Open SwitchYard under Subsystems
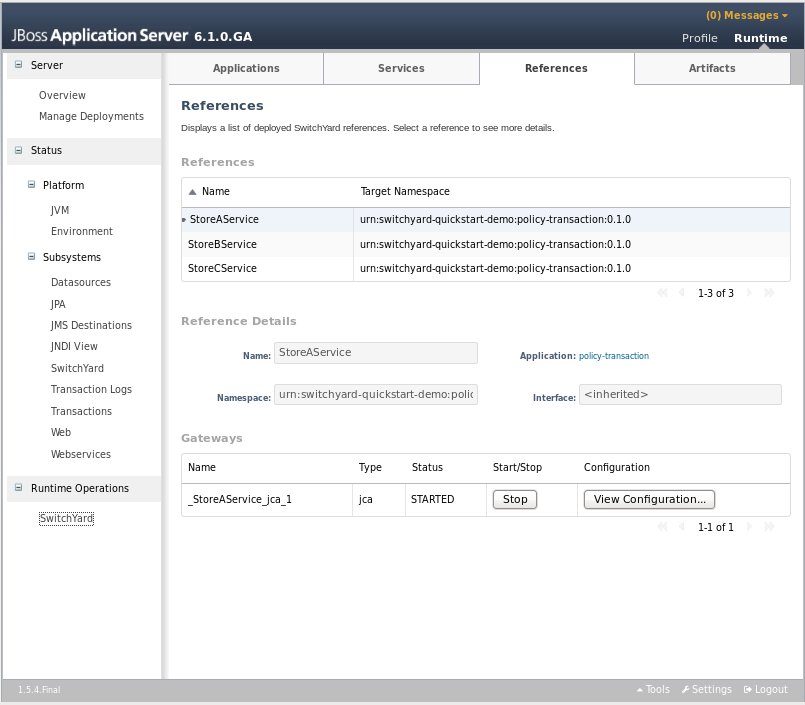The height and width of the screenshot is (705, 805). 77,368
